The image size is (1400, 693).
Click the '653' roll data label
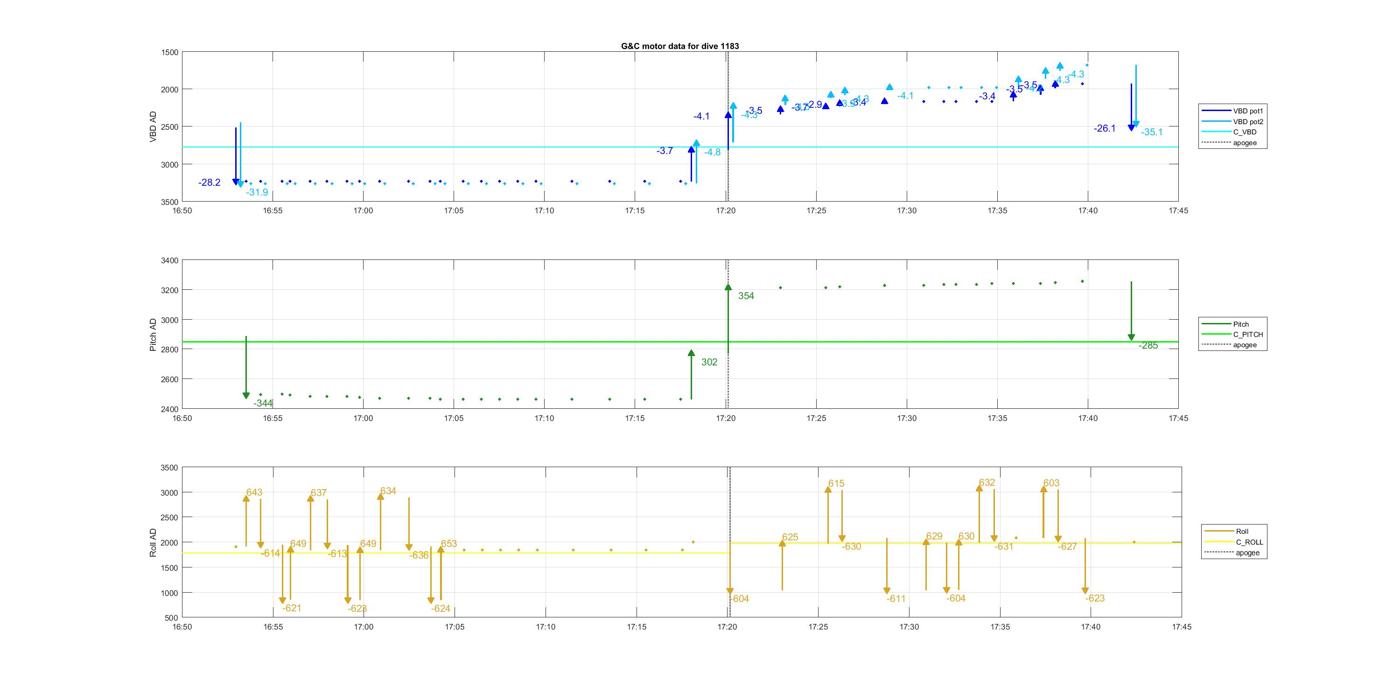pos(449,544)
